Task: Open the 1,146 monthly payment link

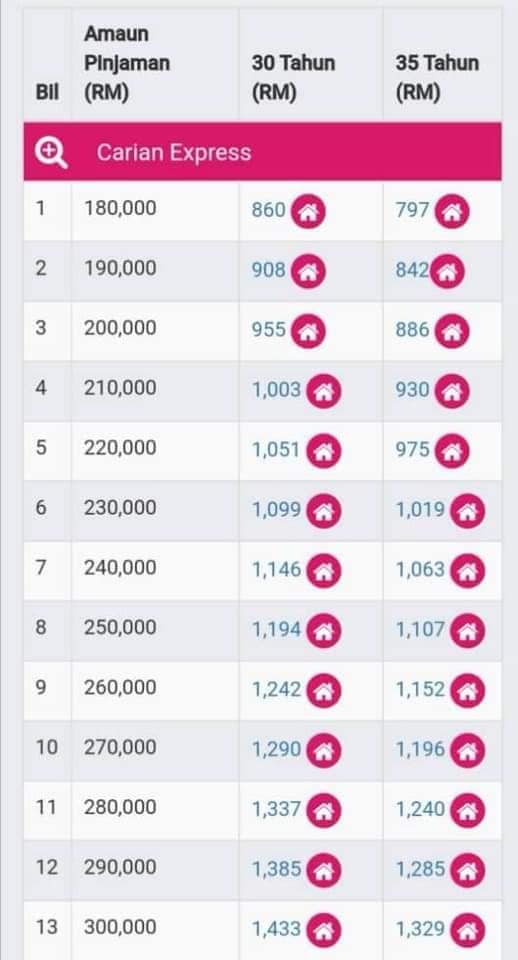Action: (x=277, y=569)
